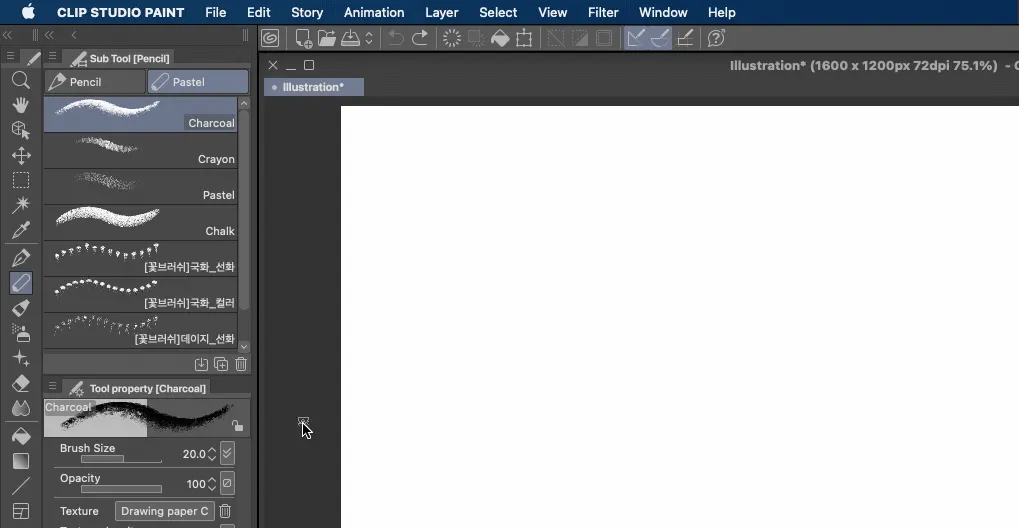
Task: Toggle Opacity pen pressure dynamics button
Action: pyautogui.click(x=227, y=483)
